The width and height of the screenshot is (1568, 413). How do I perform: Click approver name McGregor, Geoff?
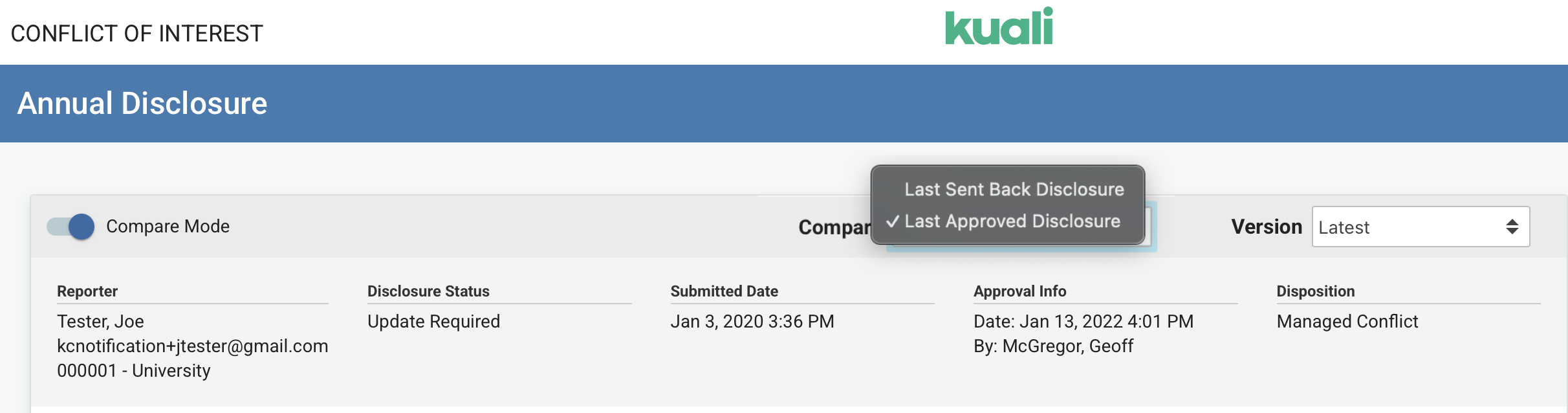click(1067, 346)
